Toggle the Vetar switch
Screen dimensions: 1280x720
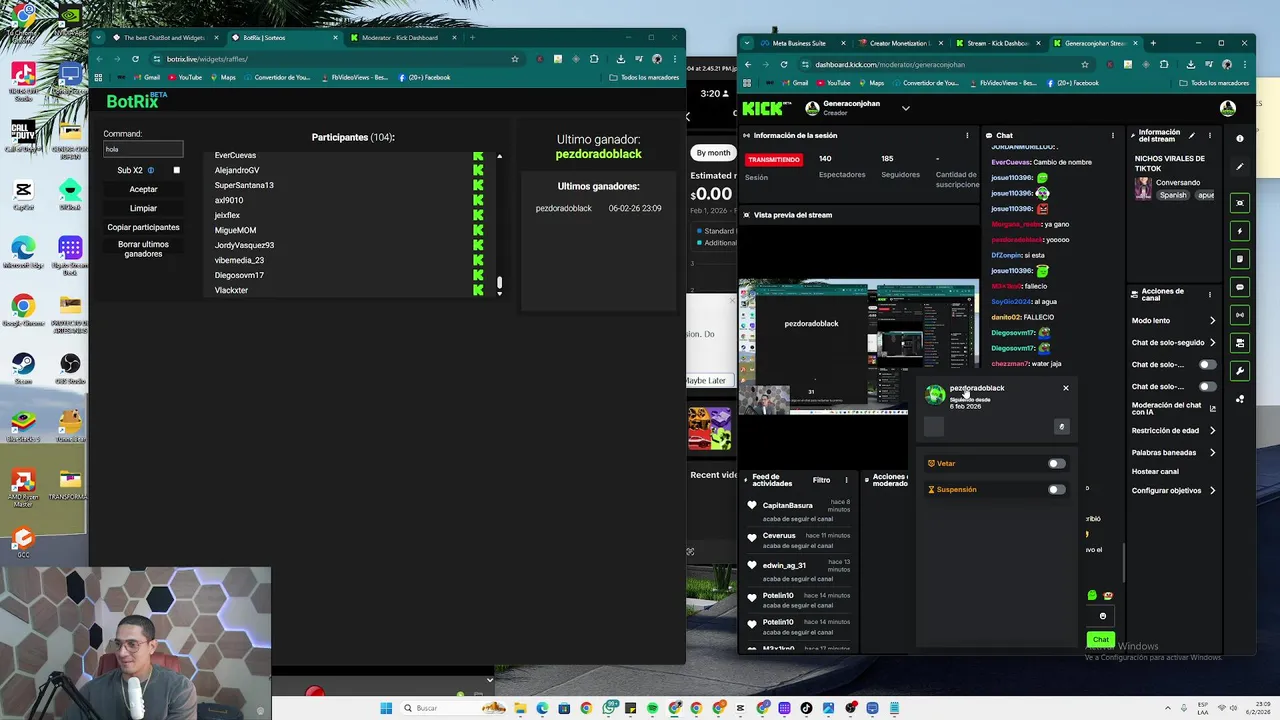tap(1056, 463)
